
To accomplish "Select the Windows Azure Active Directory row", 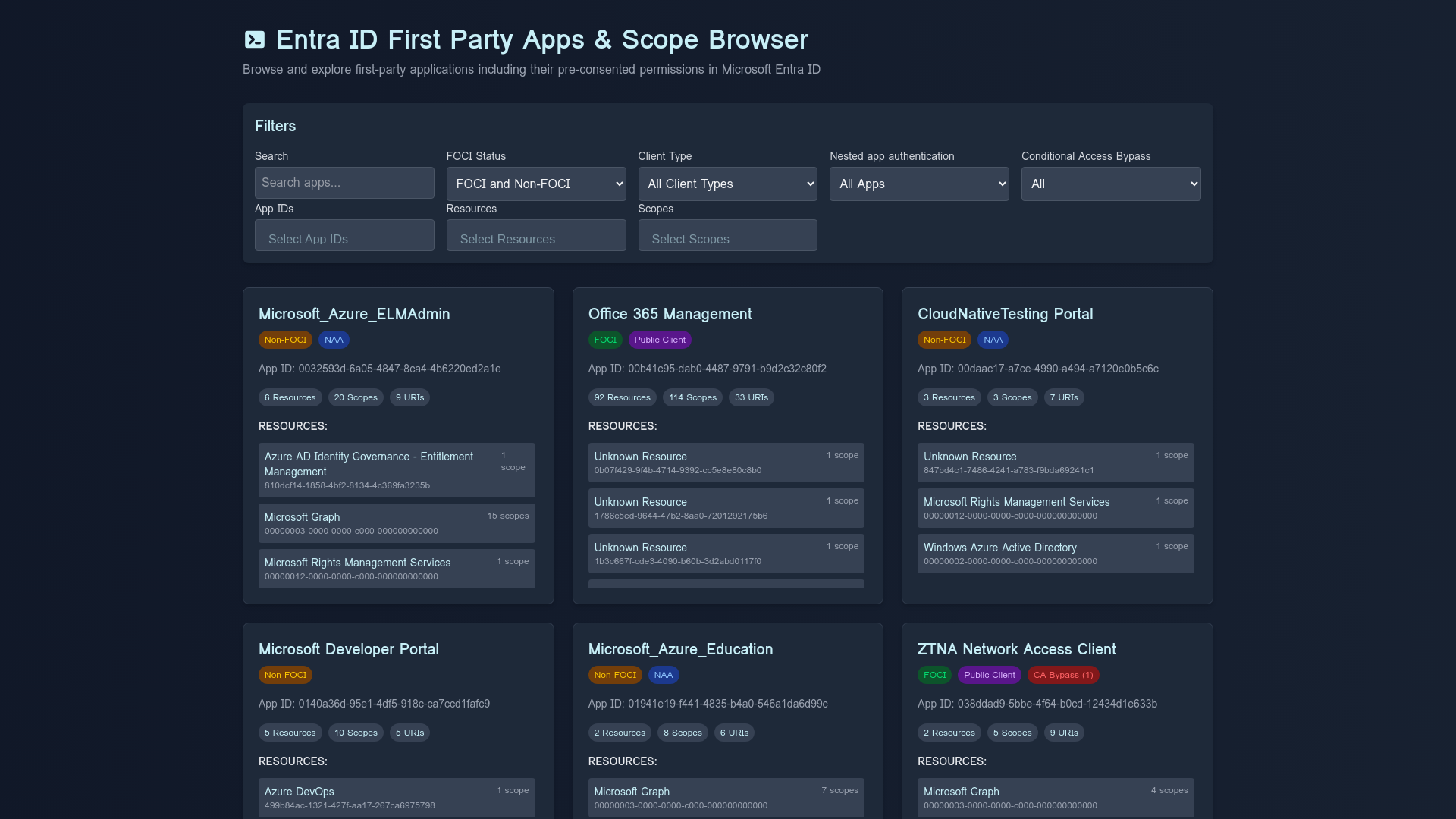I will [1056, 554].
